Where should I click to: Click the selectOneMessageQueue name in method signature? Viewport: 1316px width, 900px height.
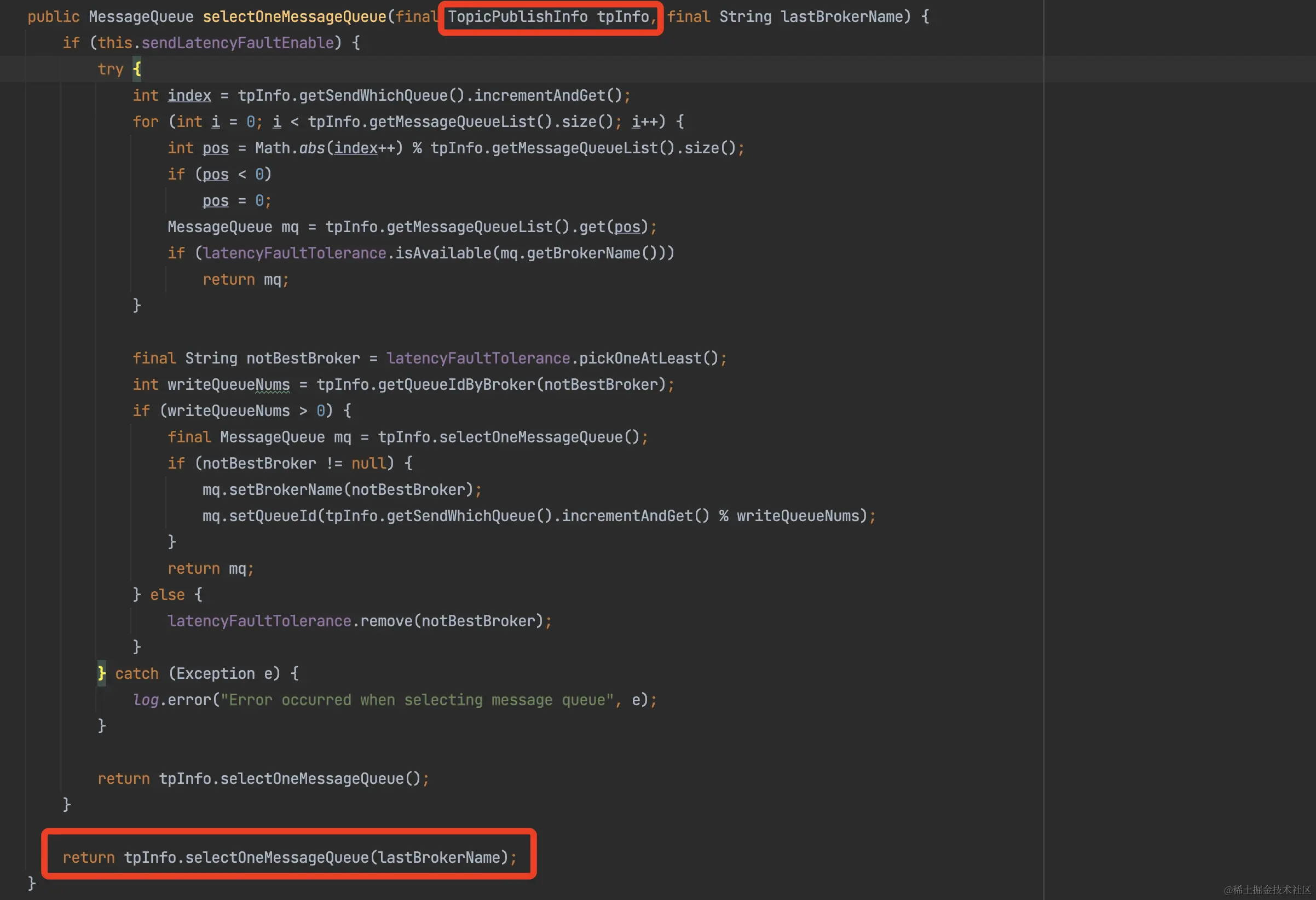pos(295,17)
